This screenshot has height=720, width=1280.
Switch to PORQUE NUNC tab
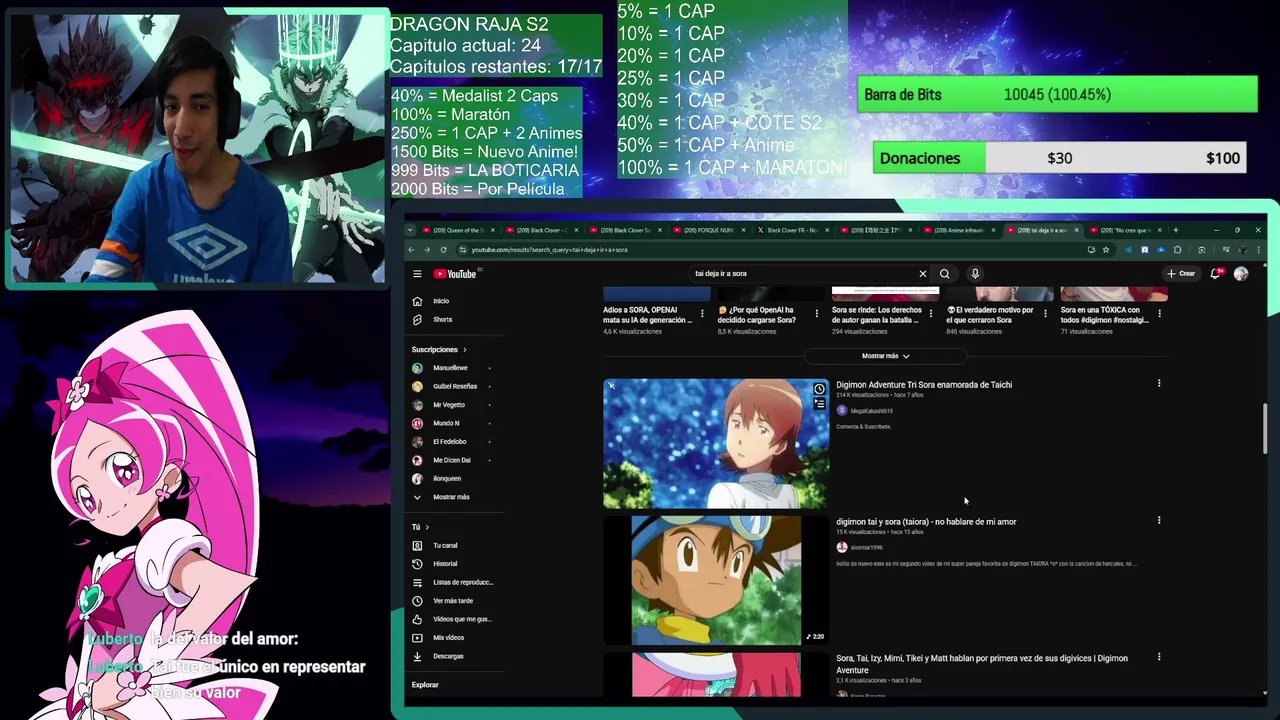click(709, 230)
